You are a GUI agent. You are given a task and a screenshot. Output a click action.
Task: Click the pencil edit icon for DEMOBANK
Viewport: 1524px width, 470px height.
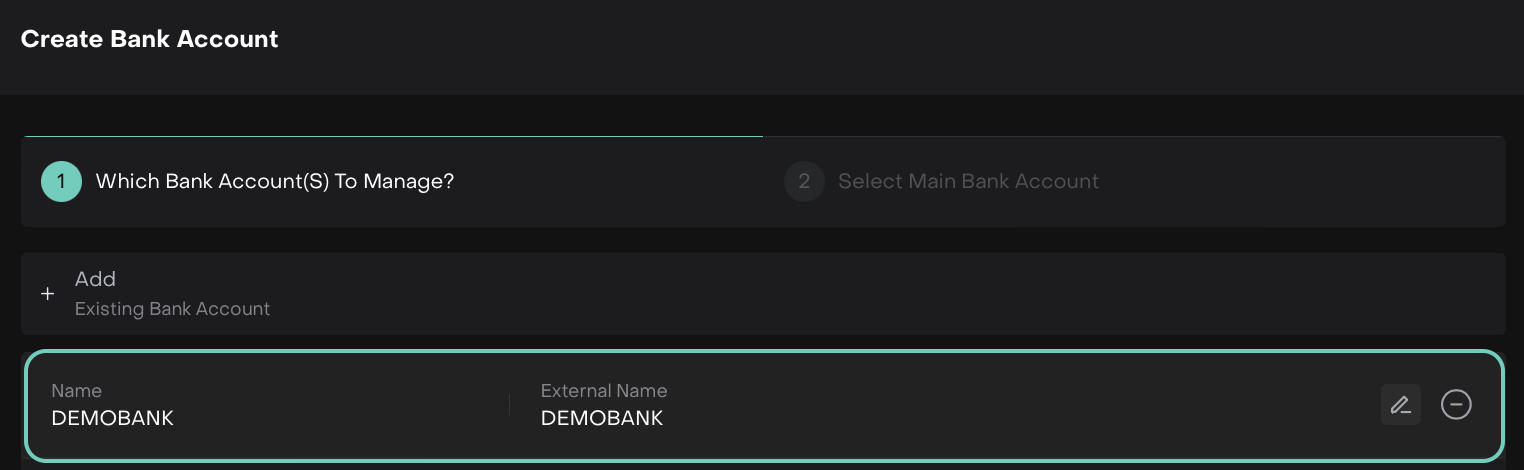(x=1400, y=405)
